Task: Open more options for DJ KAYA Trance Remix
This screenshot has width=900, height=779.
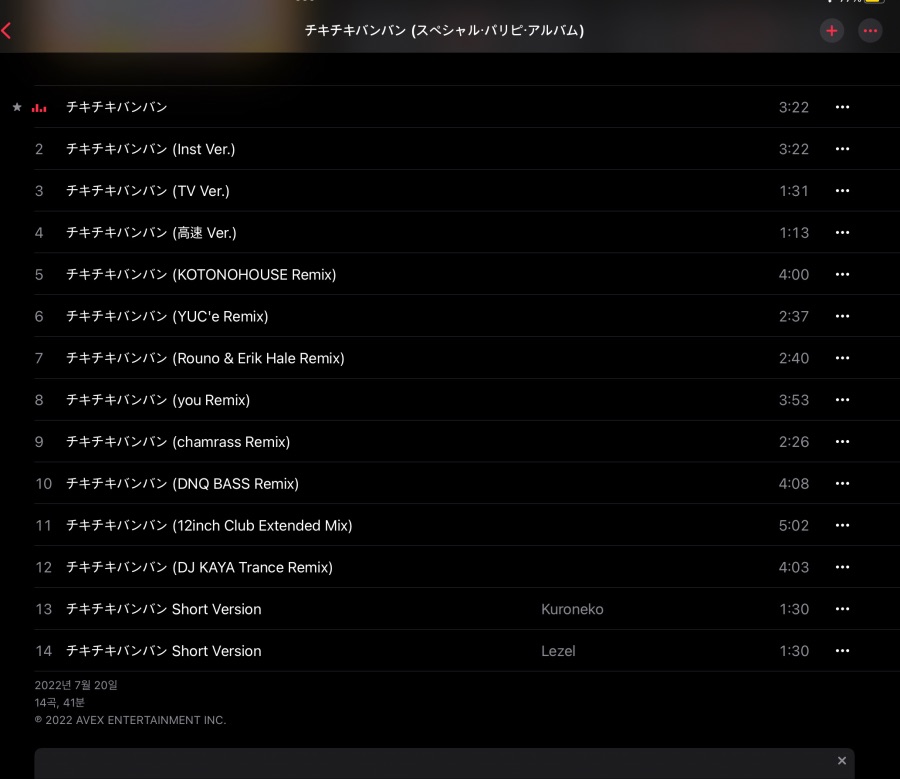Action: [842, 567]
